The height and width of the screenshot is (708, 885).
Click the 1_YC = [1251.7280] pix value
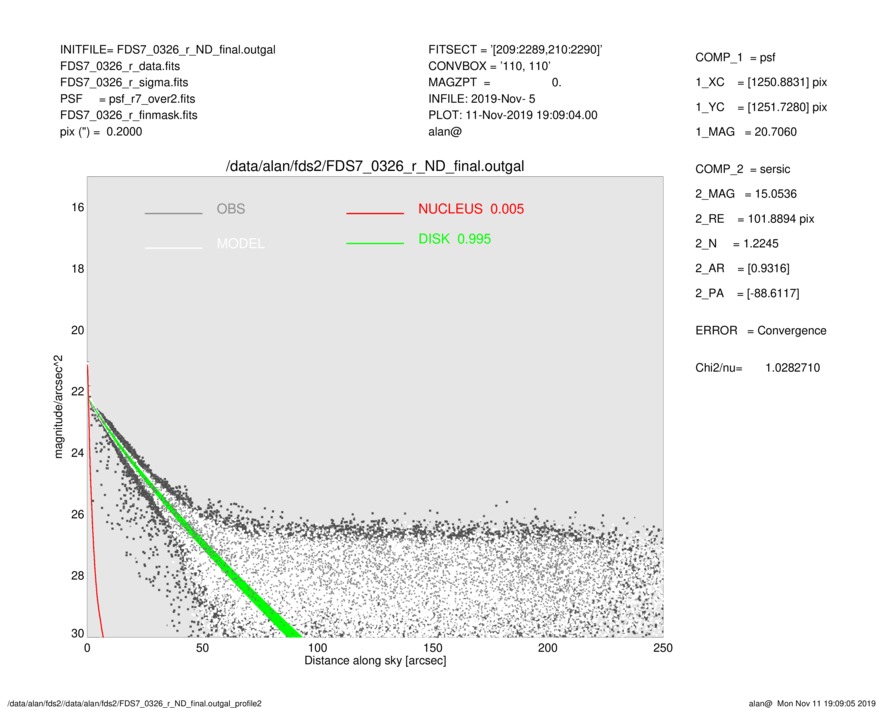(x=761, y=107)
